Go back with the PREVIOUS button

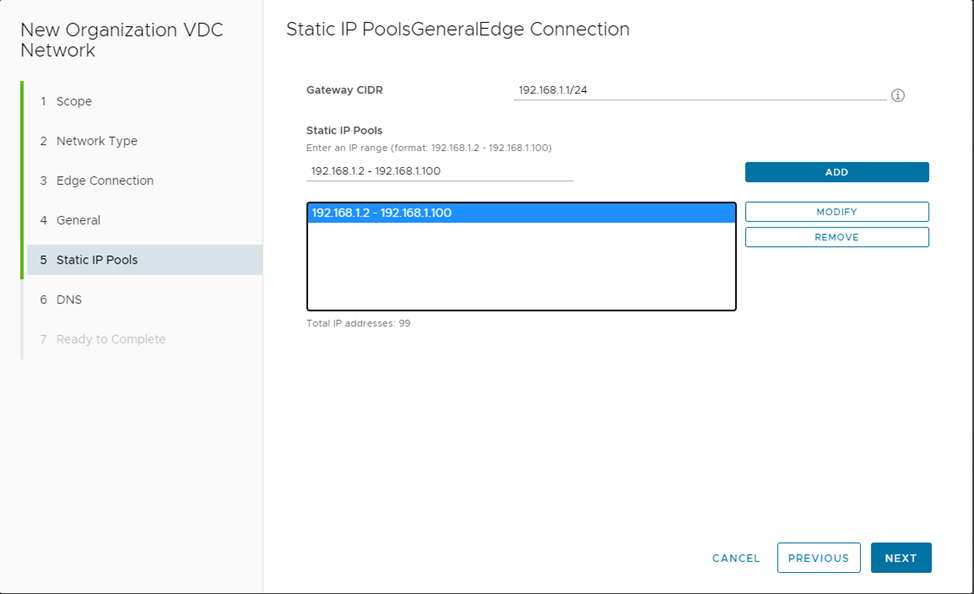coord(818,558)
